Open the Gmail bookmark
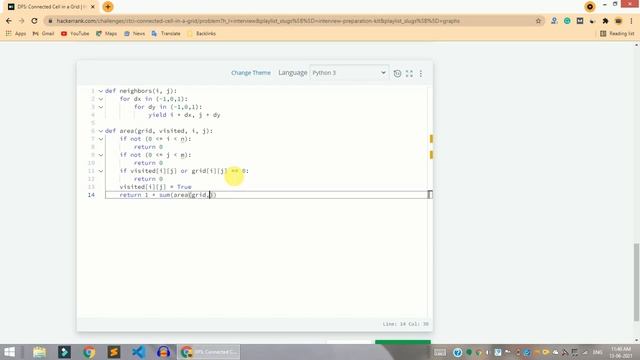The image size is (640, 360). 43,33
